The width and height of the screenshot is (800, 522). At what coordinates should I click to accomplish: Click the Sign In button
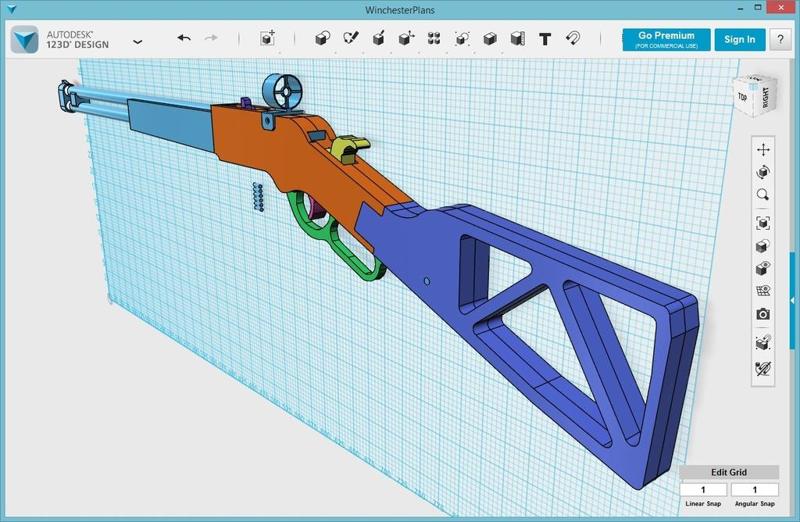(739, 39)
